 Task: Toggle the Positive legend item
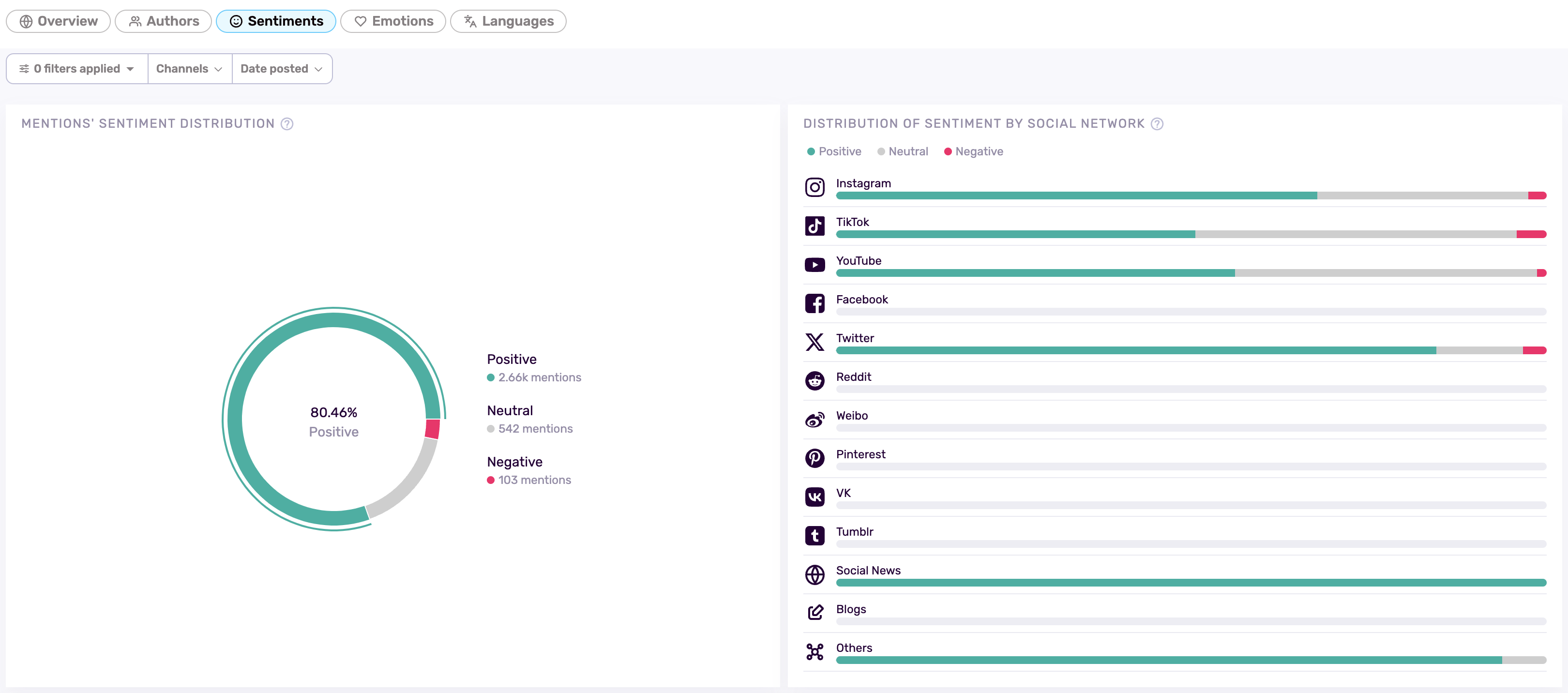point(834,151)
